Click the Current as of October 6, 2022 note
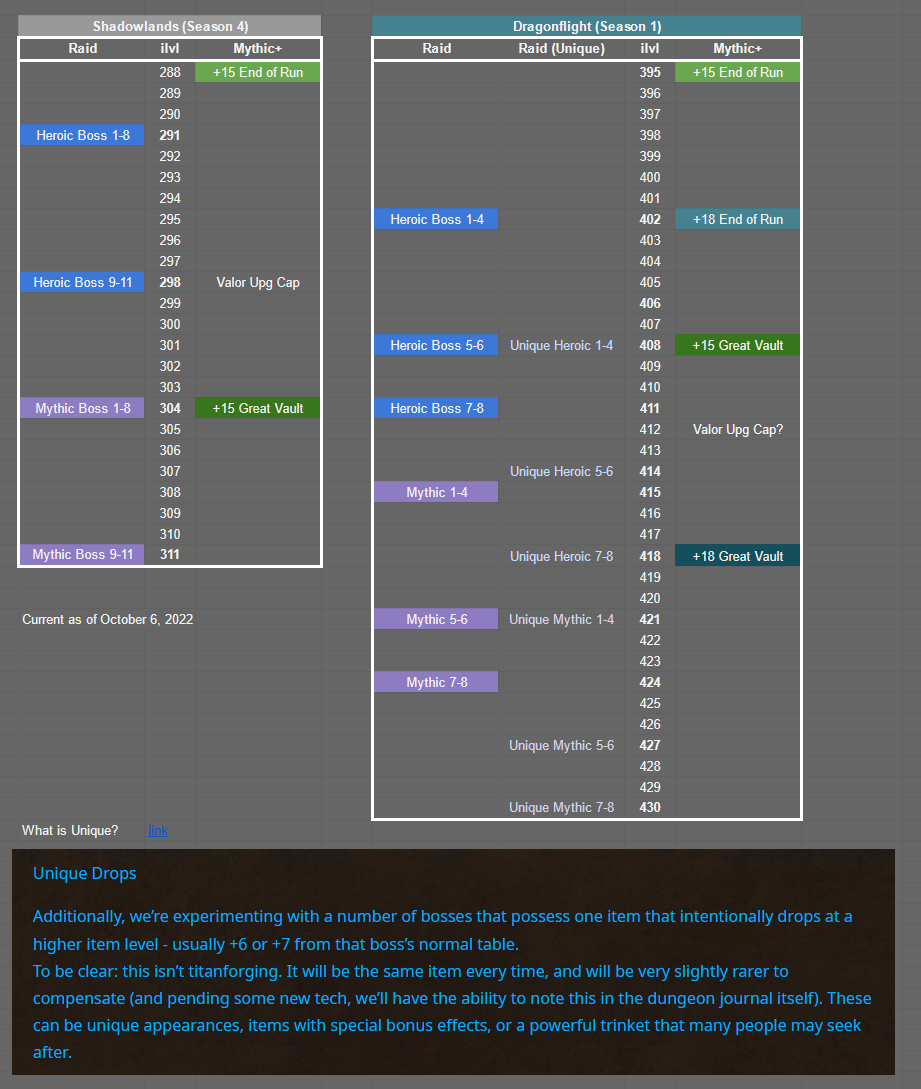The width and height of the screenshot is (921, 1089). [108, 620]
